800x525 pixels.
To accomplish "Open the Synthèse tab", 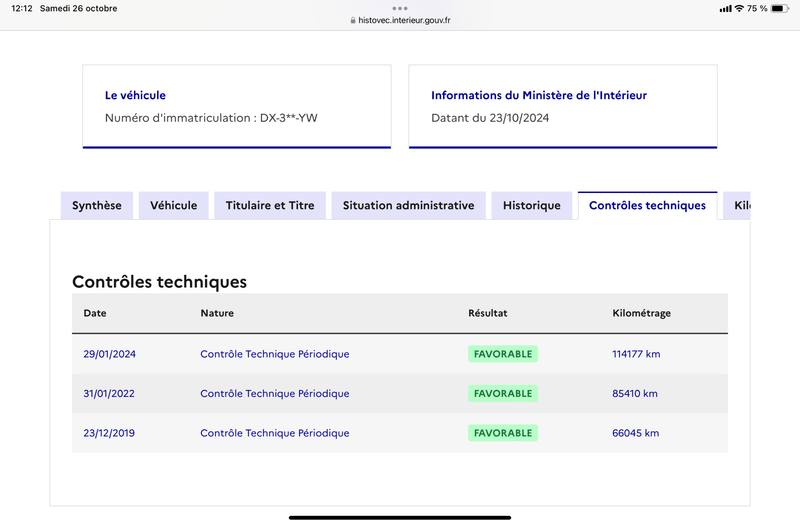I will click(97, 206).
